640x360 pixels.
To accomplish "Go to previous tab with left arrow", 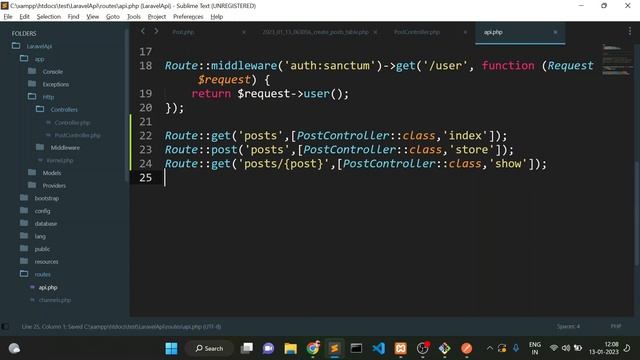I will 142,31.
